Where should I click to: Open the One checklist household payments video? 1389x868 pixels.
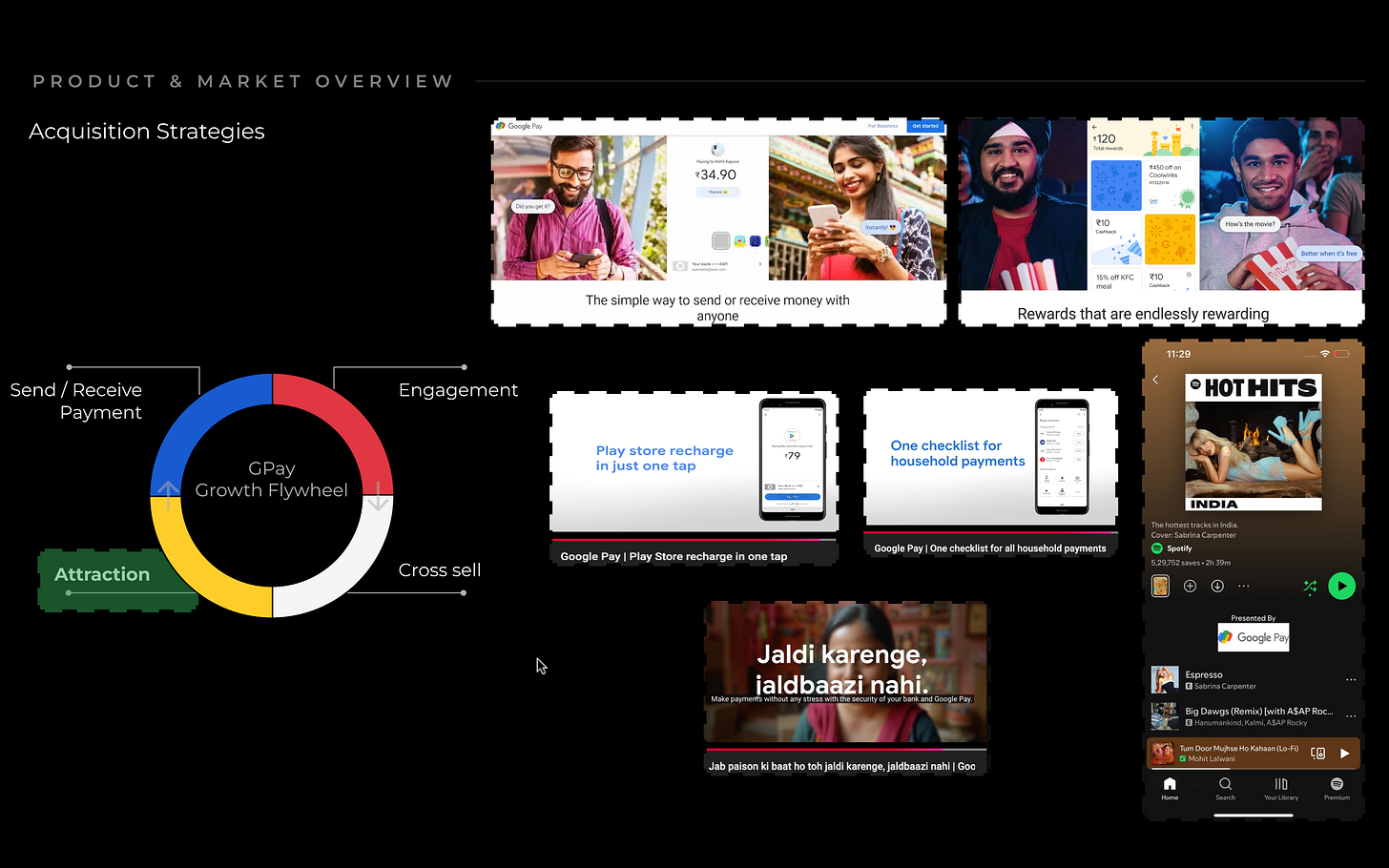click(x=990, y=459)
